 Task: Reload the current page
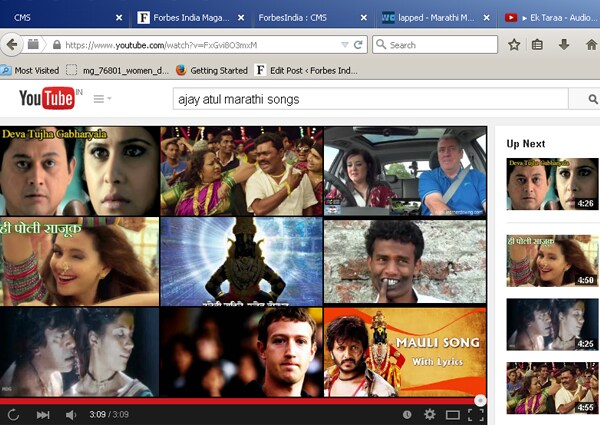[358, 44]
